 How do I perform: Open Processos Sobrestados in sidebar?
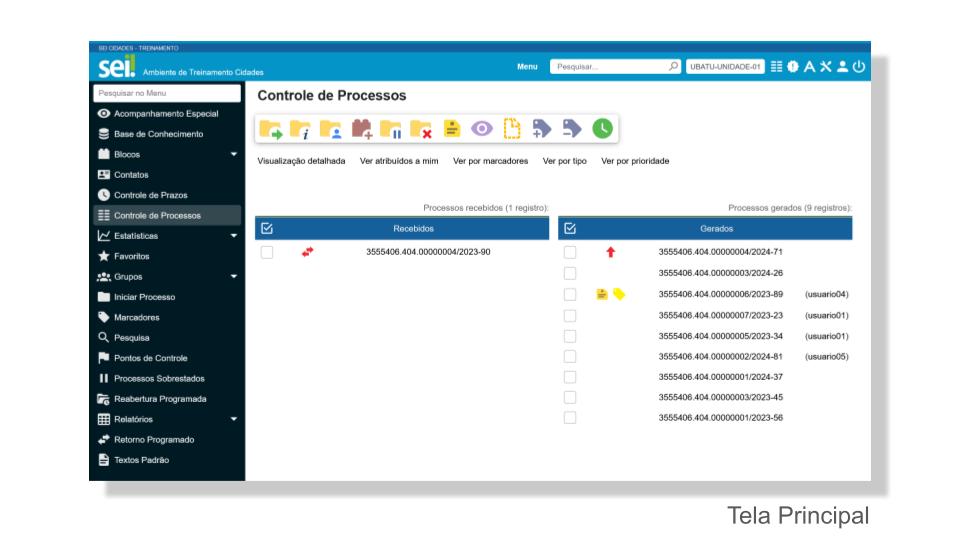click(167, 378)
